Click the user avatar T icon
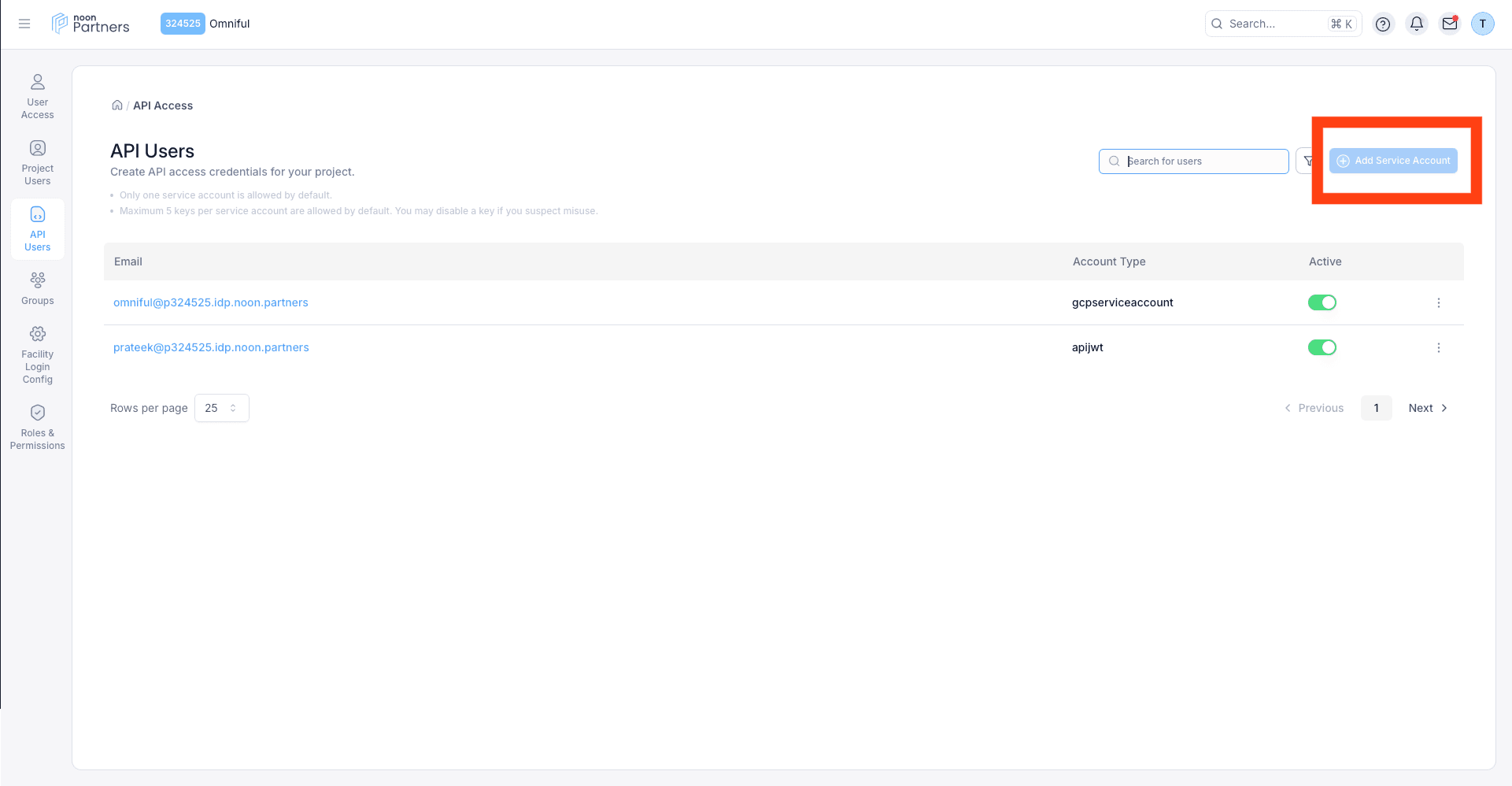This screenshot has height=786, width=1512. [1482, 24]
